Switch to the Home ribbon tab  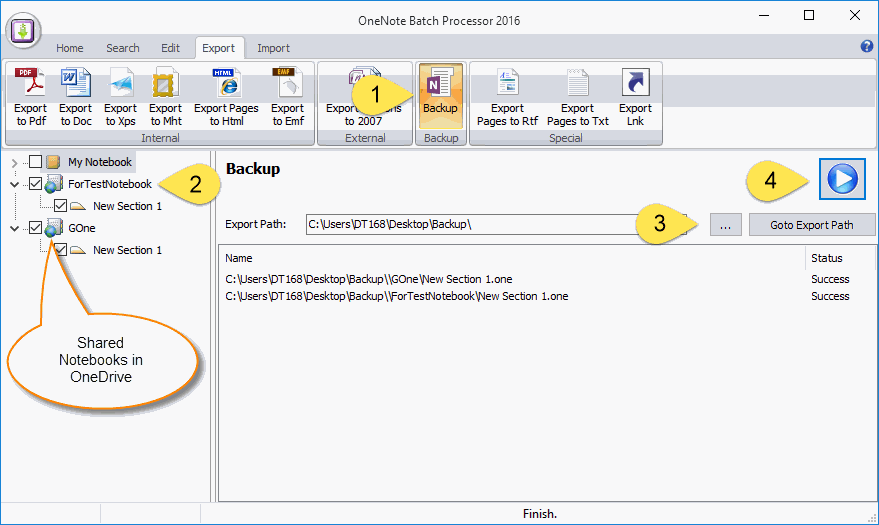tap(70, 48)
